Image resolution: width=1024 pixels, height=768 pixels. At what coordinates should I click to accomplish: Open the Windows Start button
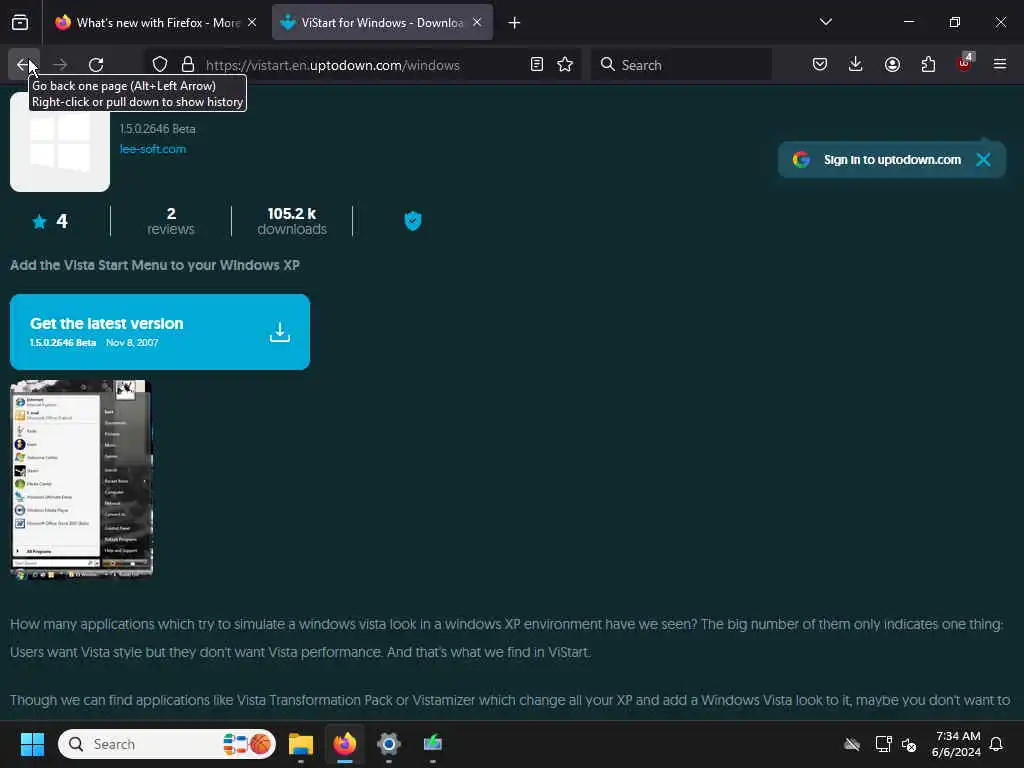point(32,744)
